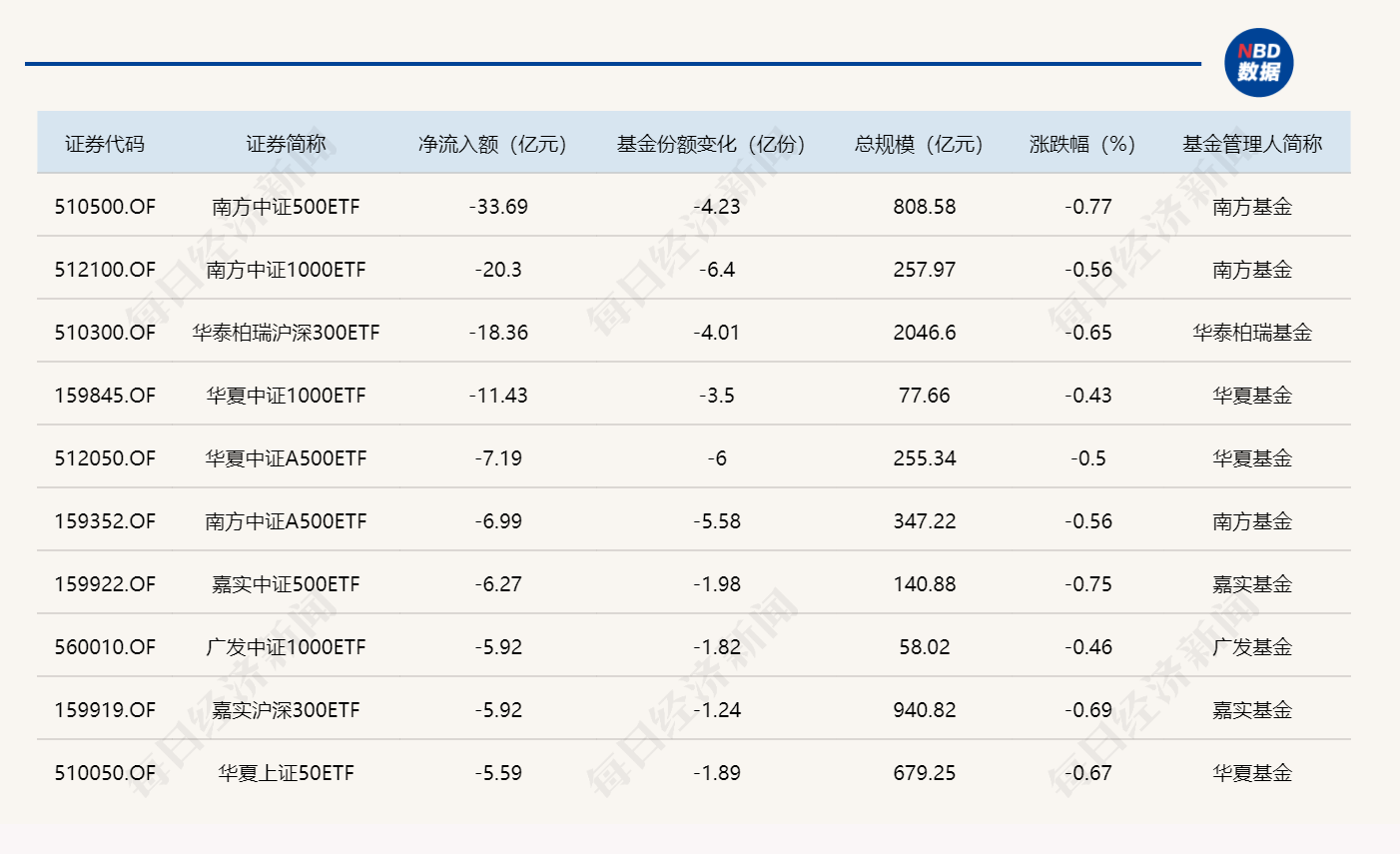Viewport: 1400px width, 854px height.
Task: Click the 净流入额（亿元）column header
Action: [x=492, y=143]
